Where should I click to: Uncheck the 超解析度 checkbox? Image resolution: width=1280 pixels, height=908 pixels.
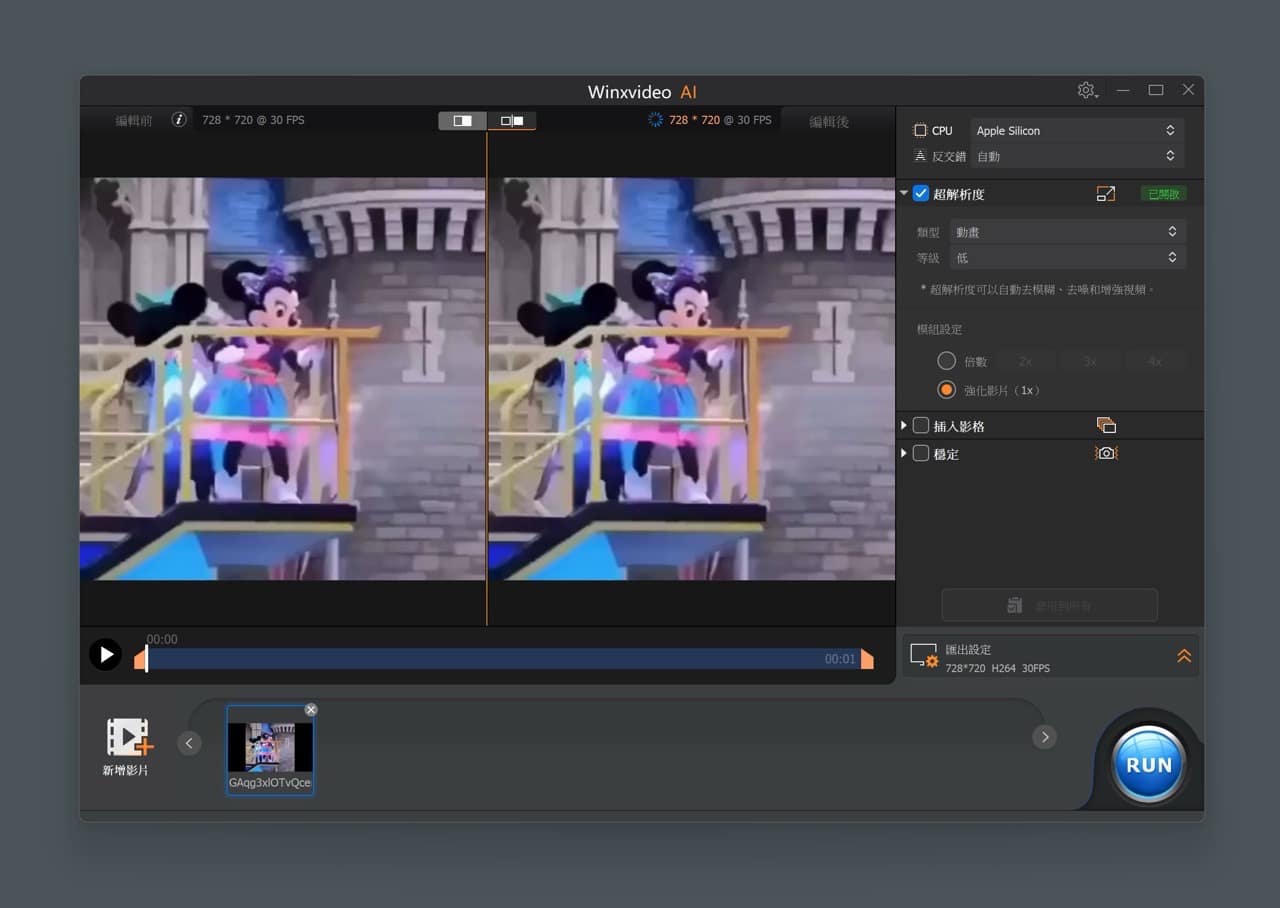[x=921, y=194]
